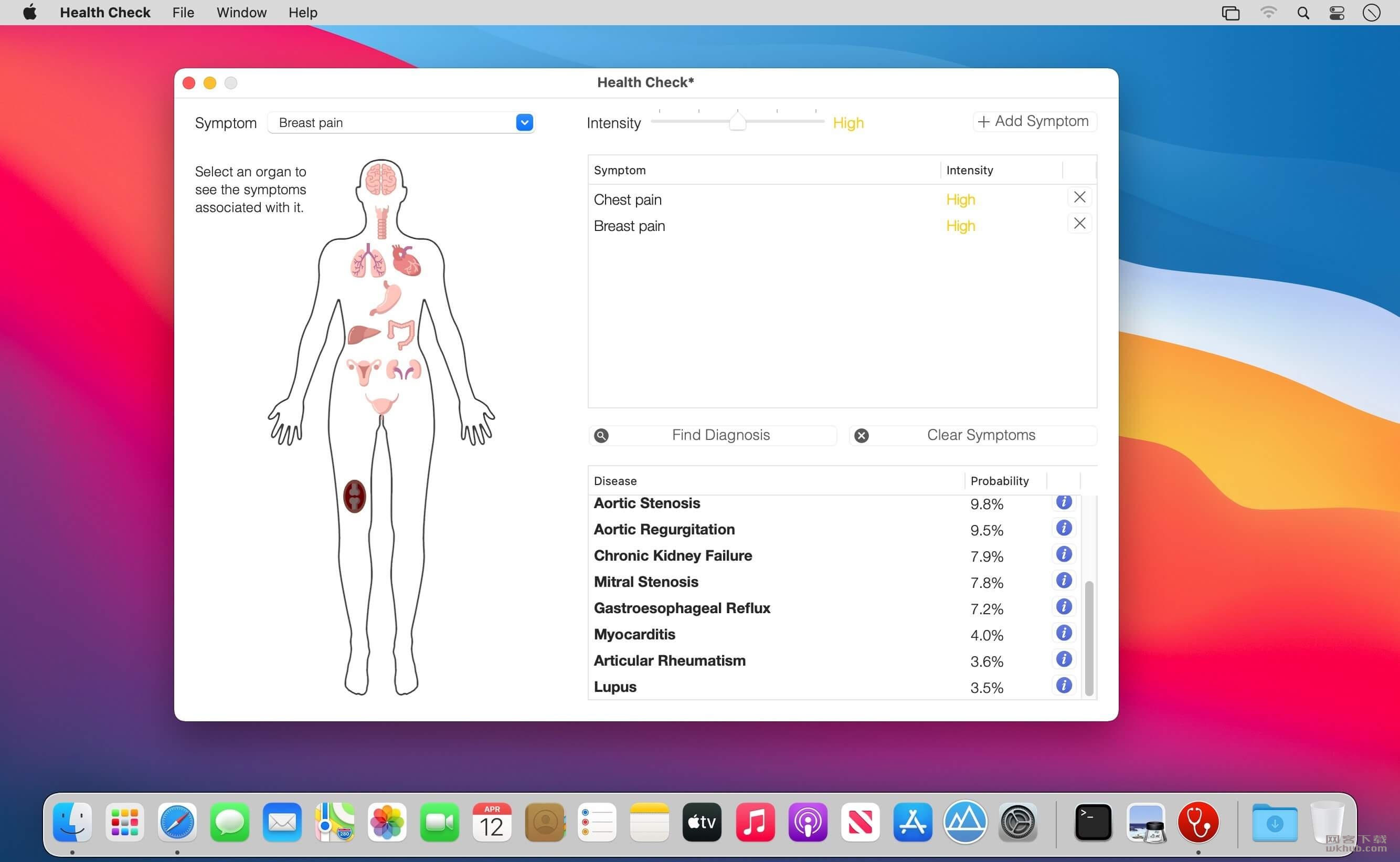
Task: Open the Help menu
Action: tap(303, 13)
